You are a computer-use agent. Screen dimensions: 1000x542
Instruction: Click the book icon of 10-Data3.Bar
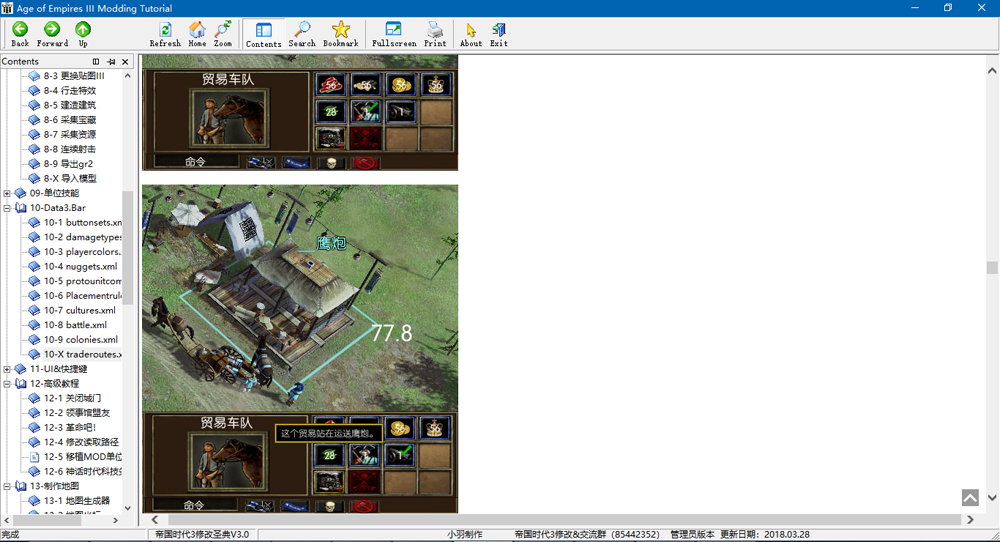pyautogui.click(x=20, y=207)
